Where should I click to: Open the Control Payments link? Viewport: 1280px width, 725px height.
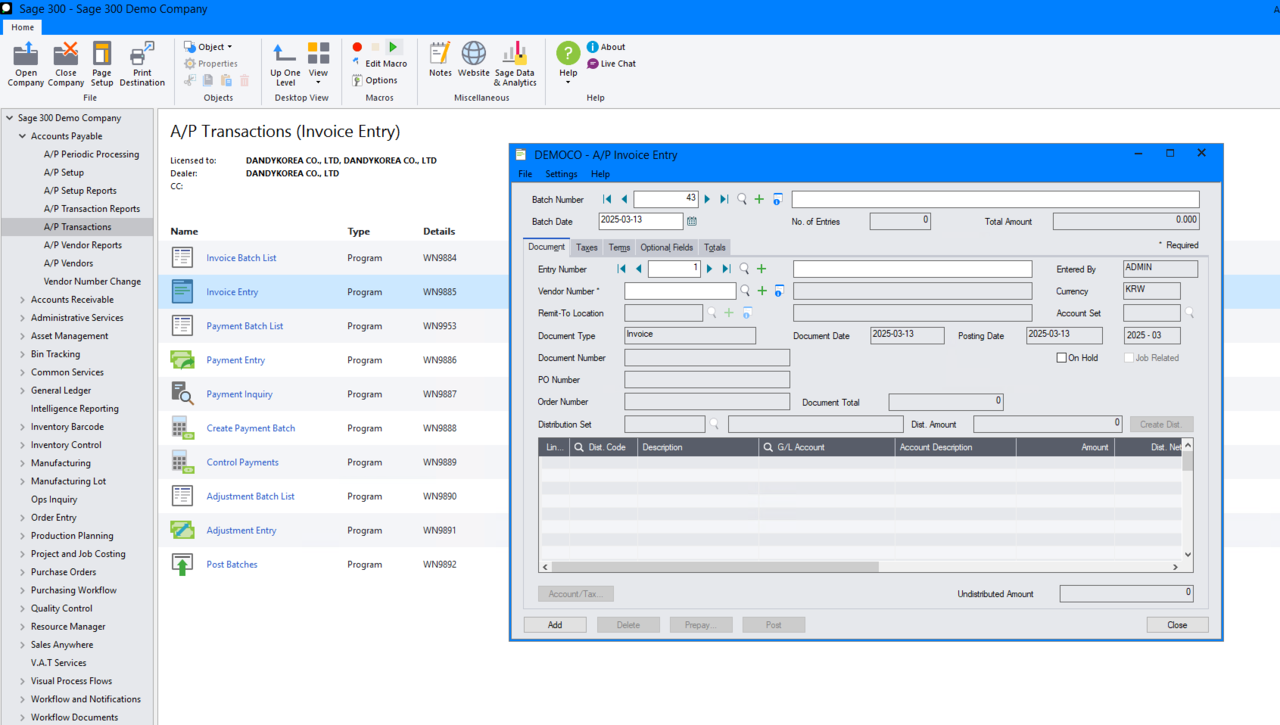pos(243,462)
